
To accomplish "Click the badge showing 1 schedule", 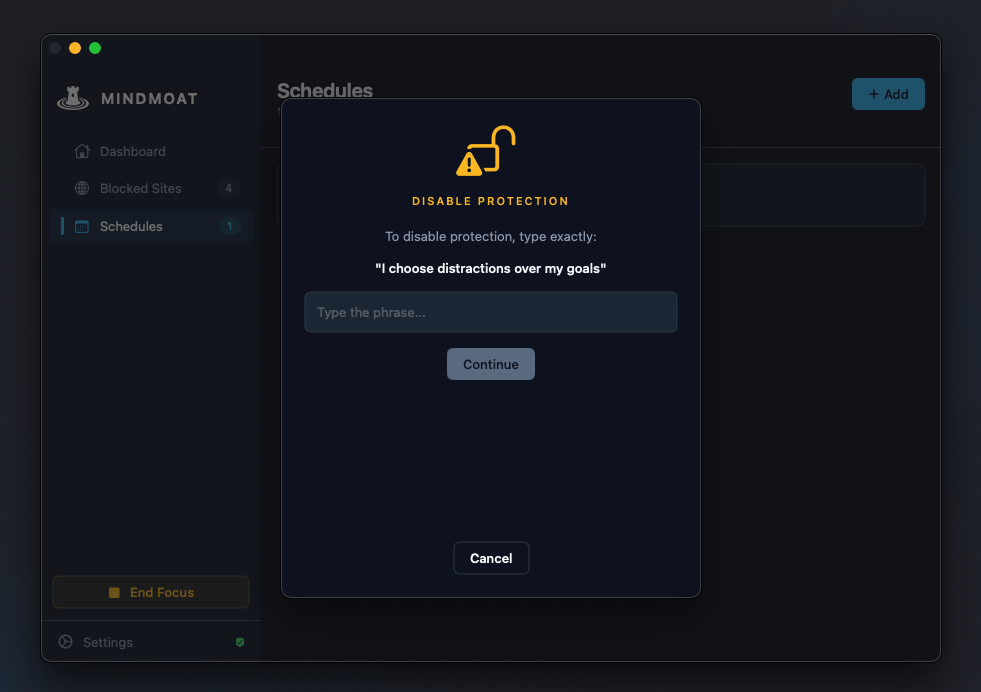I will [x=229, y=226].
